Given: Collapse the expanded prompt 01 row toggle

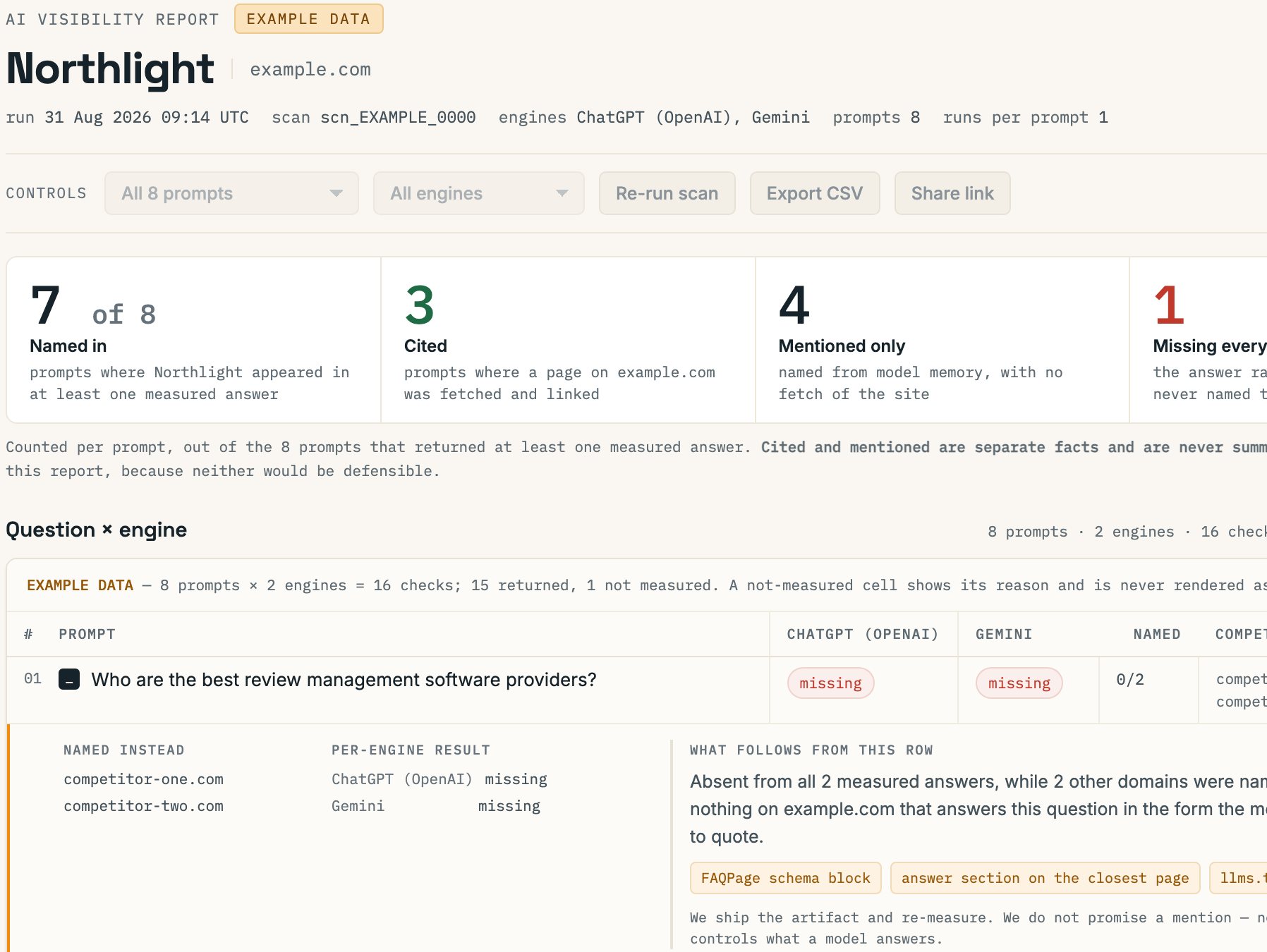Looking at the screenshot, I should pos(69,680).
